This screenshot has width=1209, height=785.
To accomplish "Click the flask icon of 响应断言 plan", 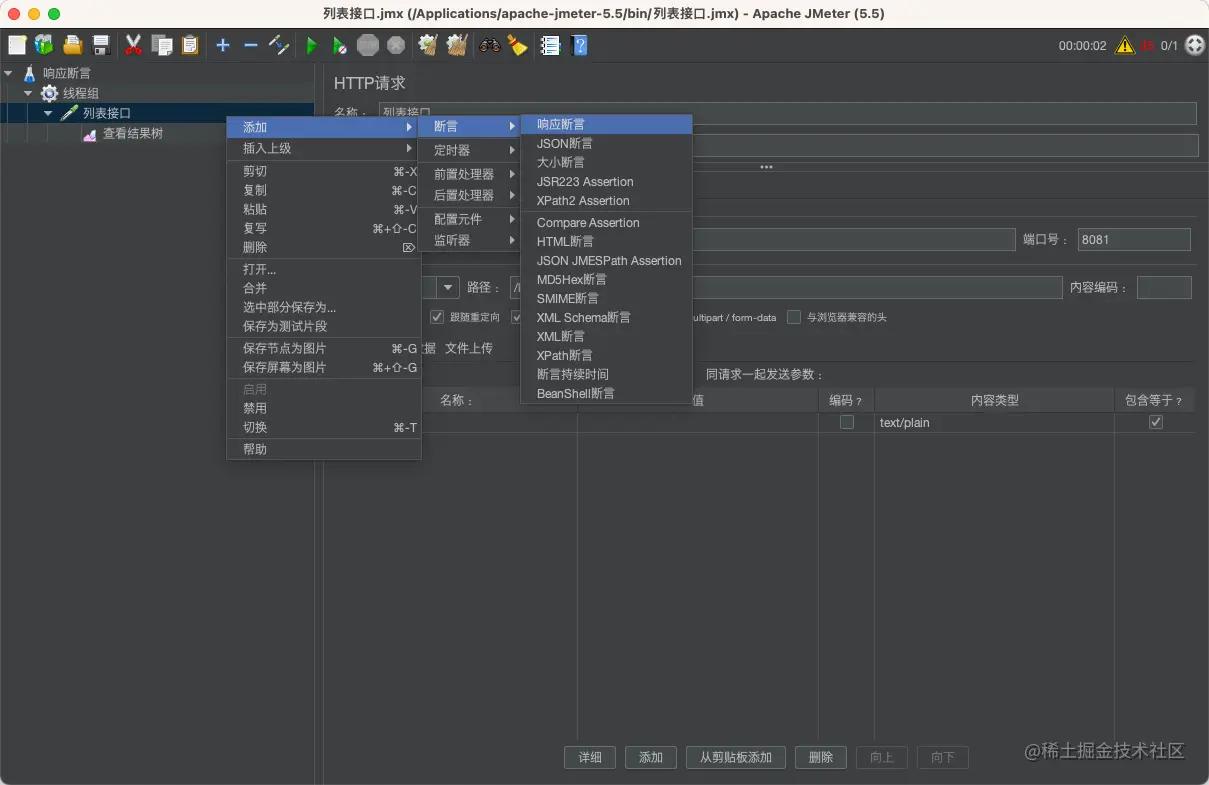I will (29, 73).
